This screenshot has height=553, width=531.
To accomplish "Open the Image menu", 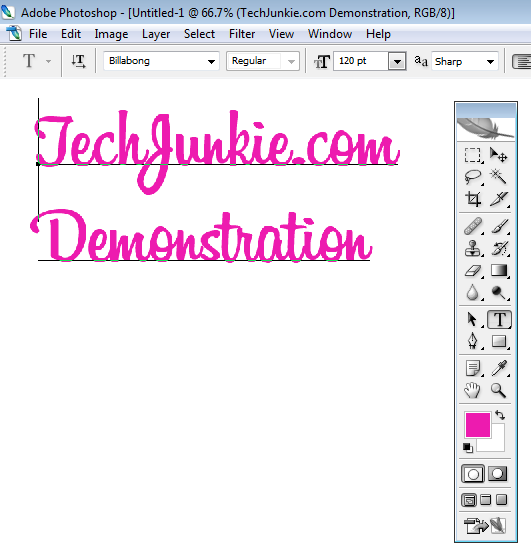I will coord(111,34).
